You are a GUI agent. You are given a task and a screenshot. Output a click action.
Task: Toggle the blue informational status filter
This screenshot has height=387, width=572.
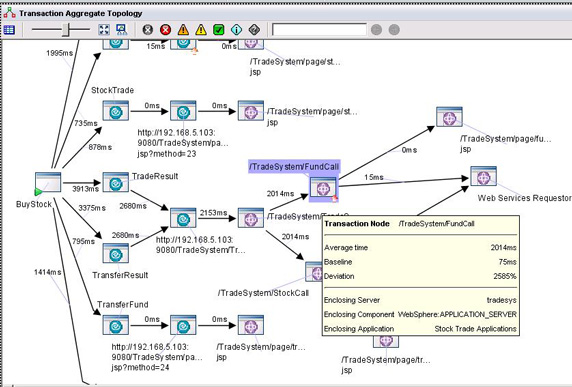(x=236, y=30)
